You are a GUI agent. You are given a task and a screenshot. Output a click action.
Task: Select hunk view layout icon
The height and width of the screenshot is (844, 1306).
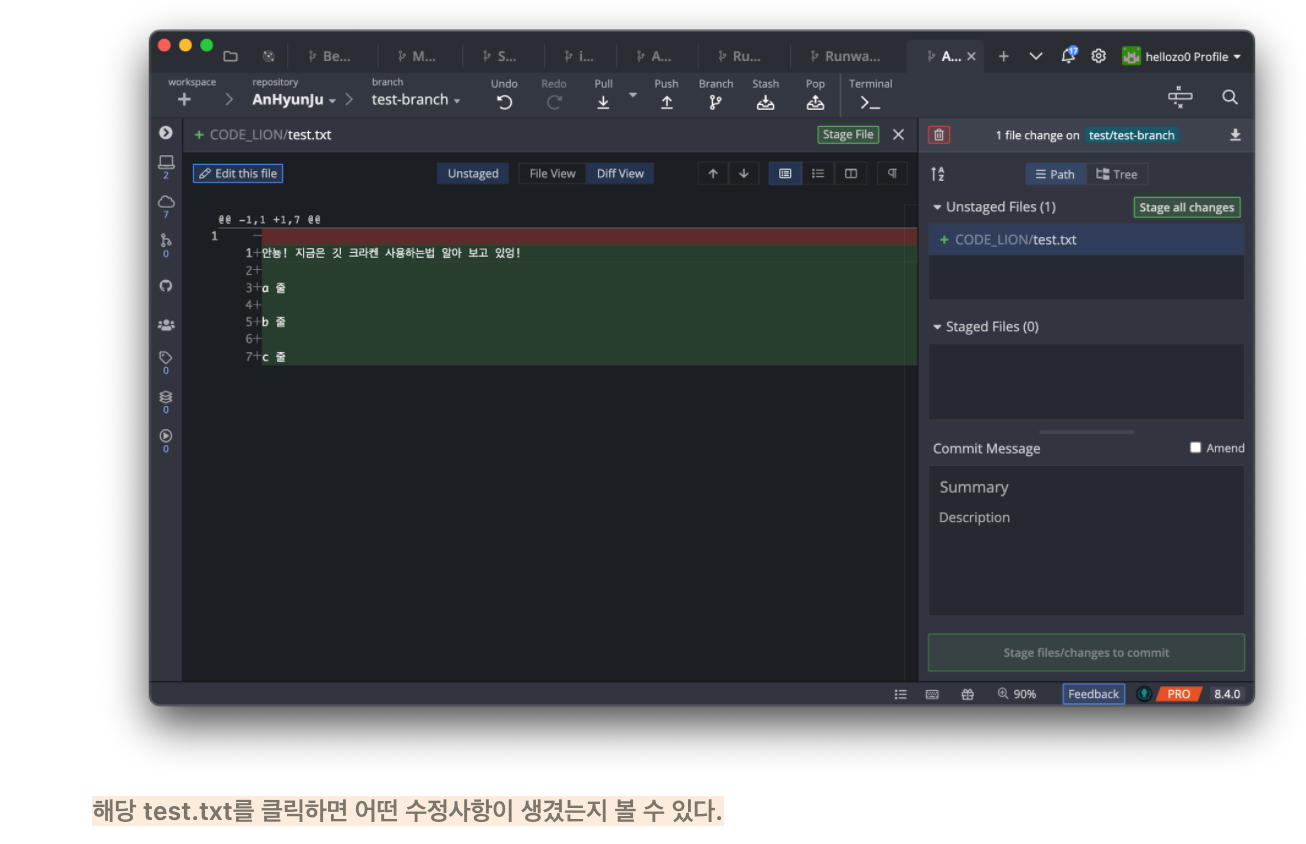coord(785,173)
